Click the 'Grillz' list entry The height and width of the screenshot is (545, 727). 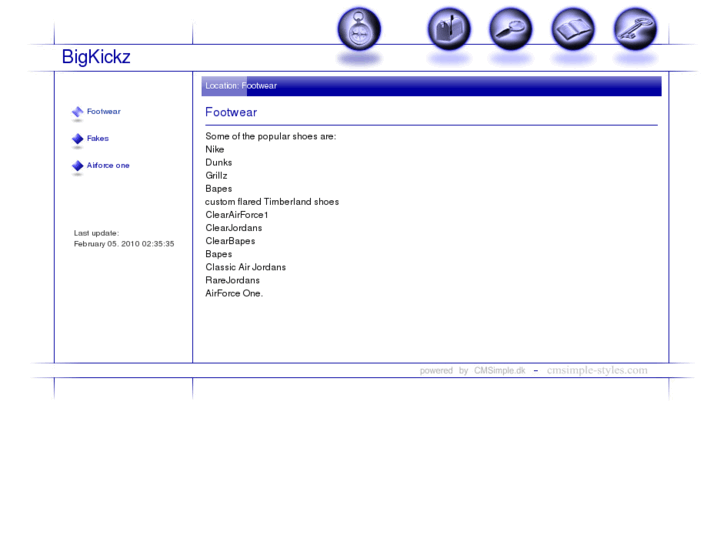pyautogui.click(x=217, y=175)
